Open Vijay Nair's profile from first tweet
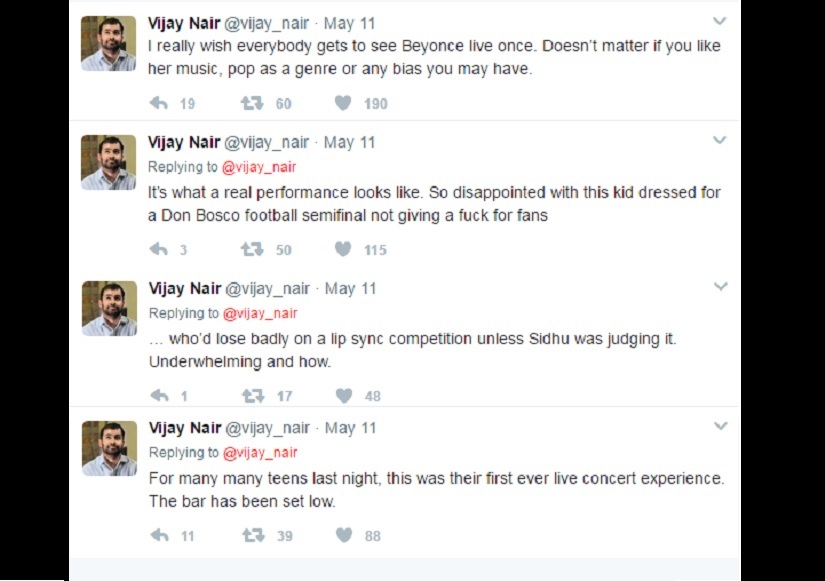 click(x=183, y=22)
